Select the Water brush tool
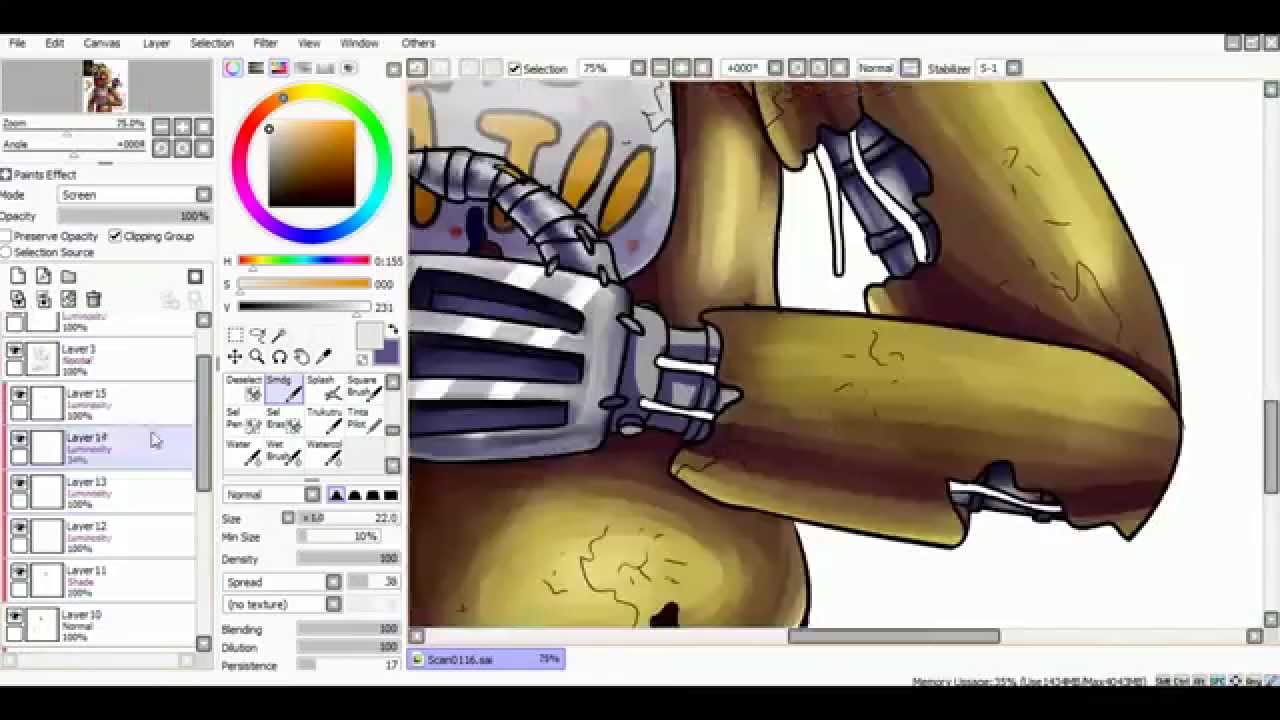Image resolution: width=1280 pixels, height=720 pixels. point(244,452)
